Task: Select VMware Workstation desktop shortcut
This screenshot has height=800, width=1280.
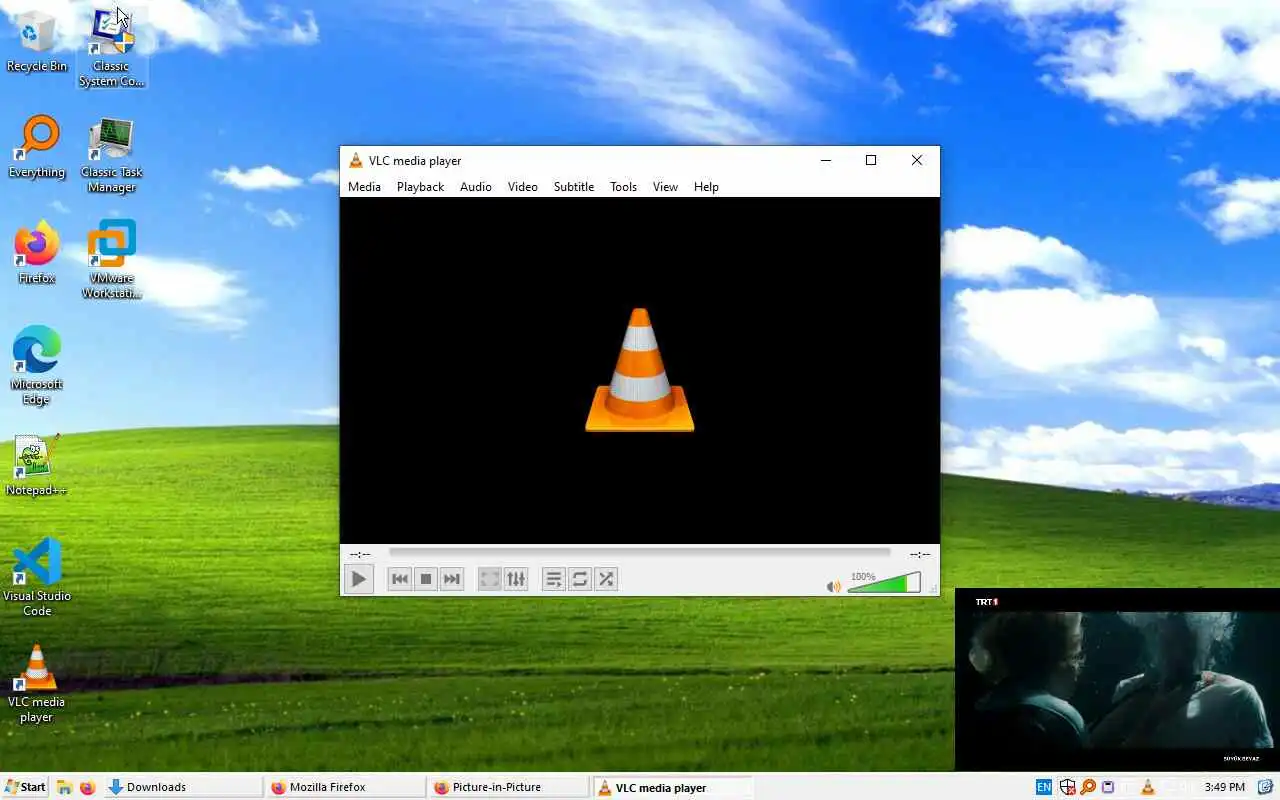Action: [x=111, y=260]
